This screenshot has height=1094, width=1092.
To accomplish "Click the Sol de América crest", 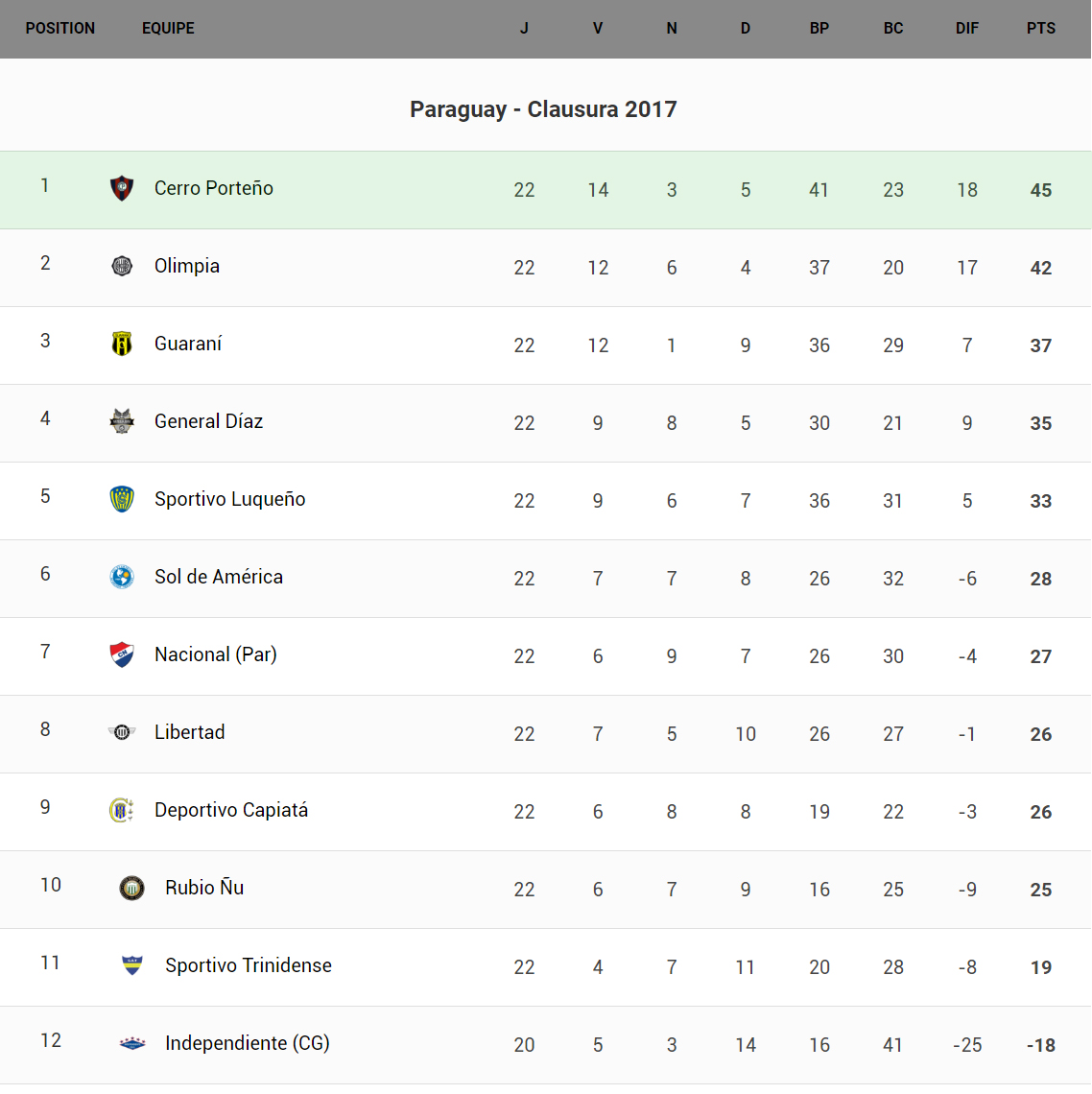I will pyautogui.click(x=122, y=577).
